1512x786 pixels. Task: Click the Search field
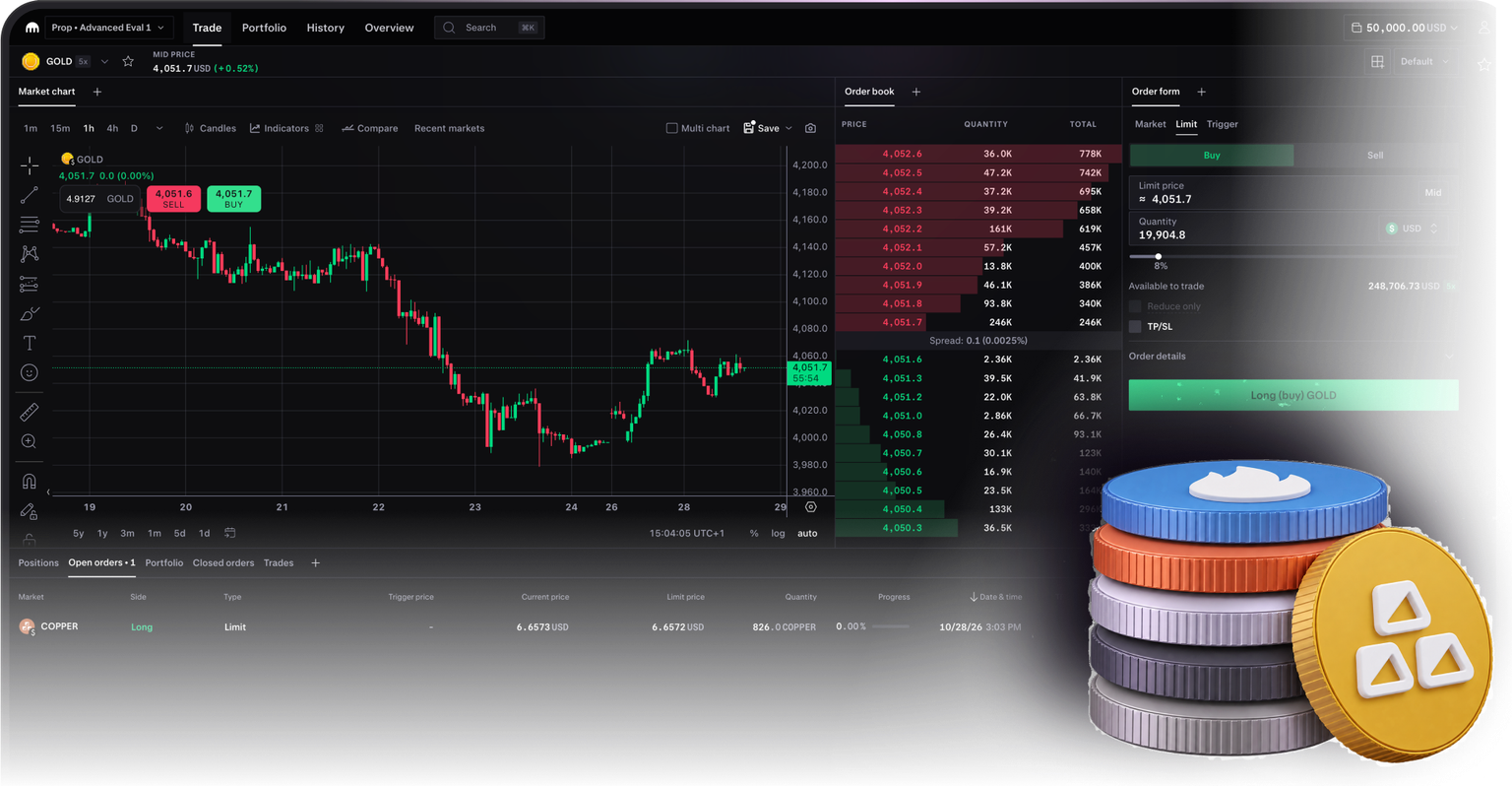tap(489, 28)
